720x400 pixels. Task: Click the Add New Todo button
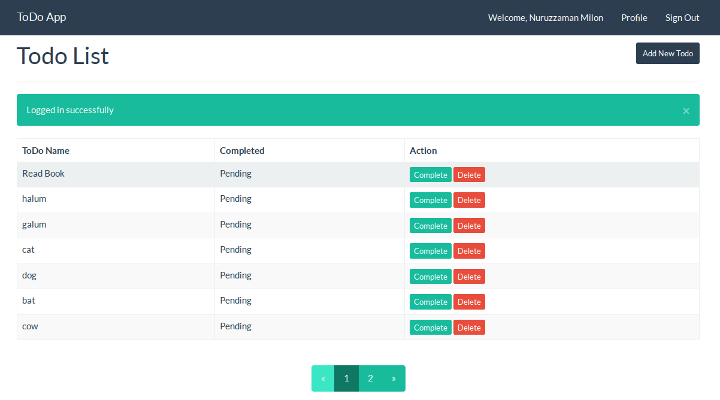pyautogui.click(x=667, y=54)
